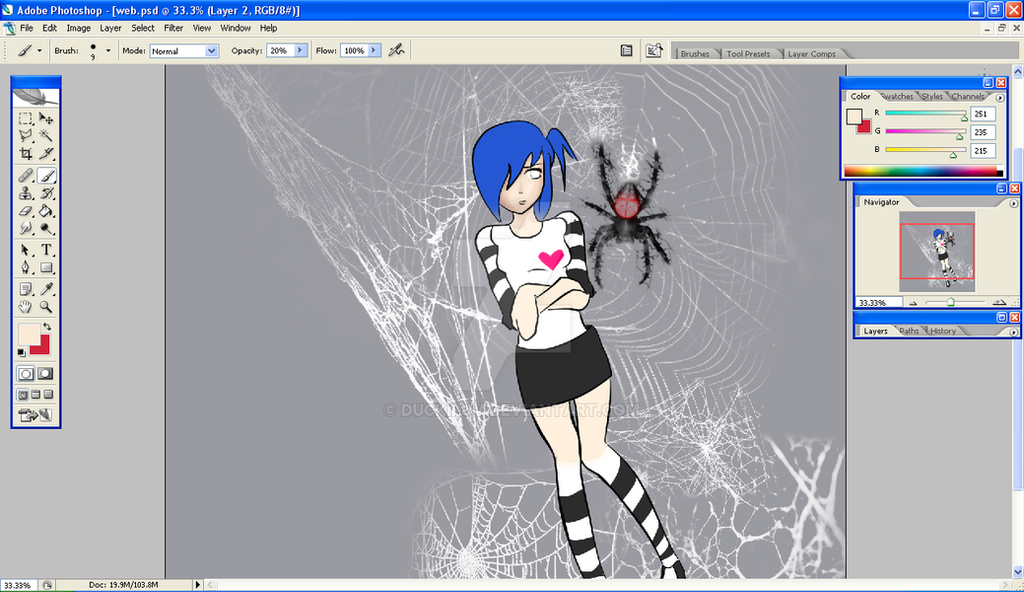
Task: Click the Navigator zoom percentage field
Action: [x=879, y=303]
